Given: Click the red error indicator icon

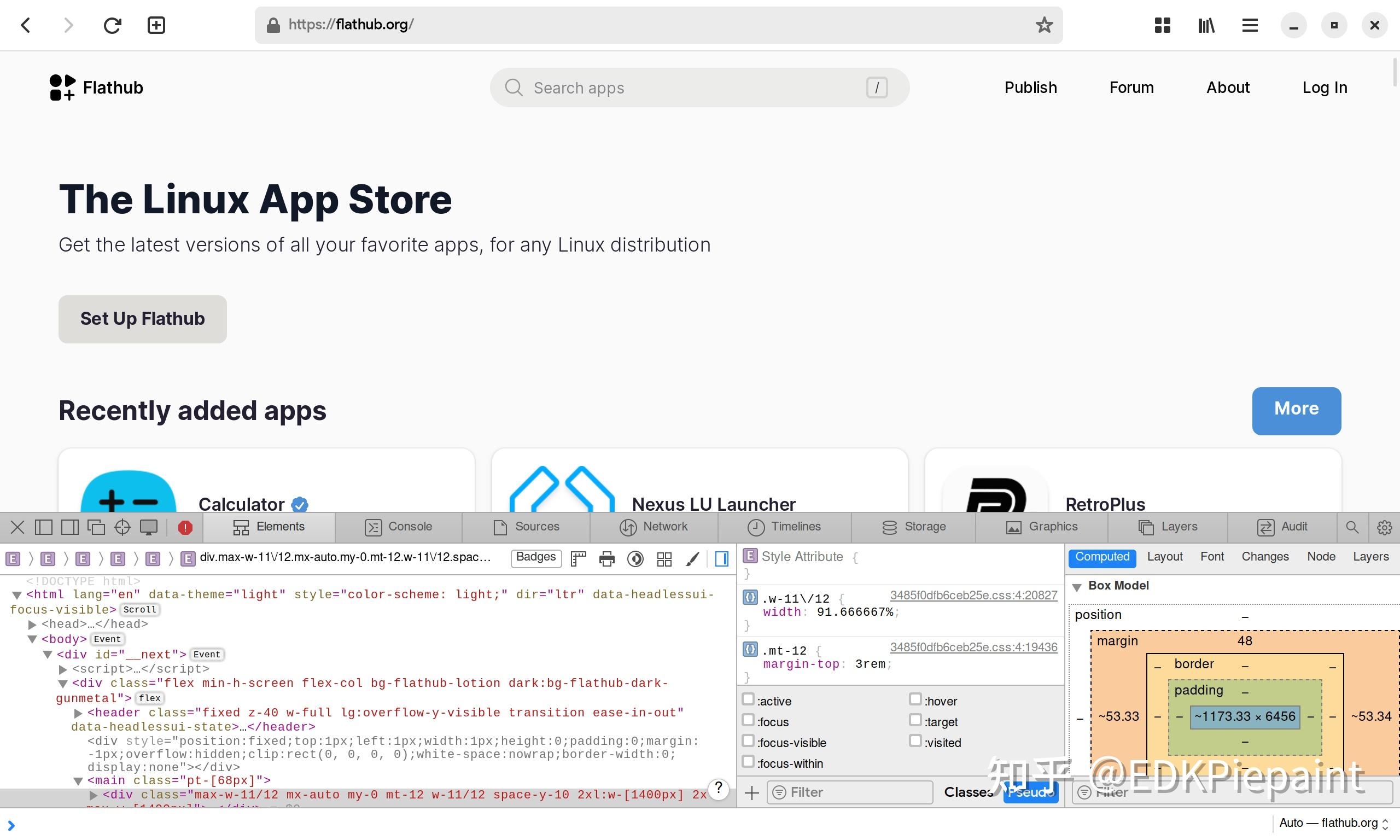Looking at the screenshot, I should (185, 528).
